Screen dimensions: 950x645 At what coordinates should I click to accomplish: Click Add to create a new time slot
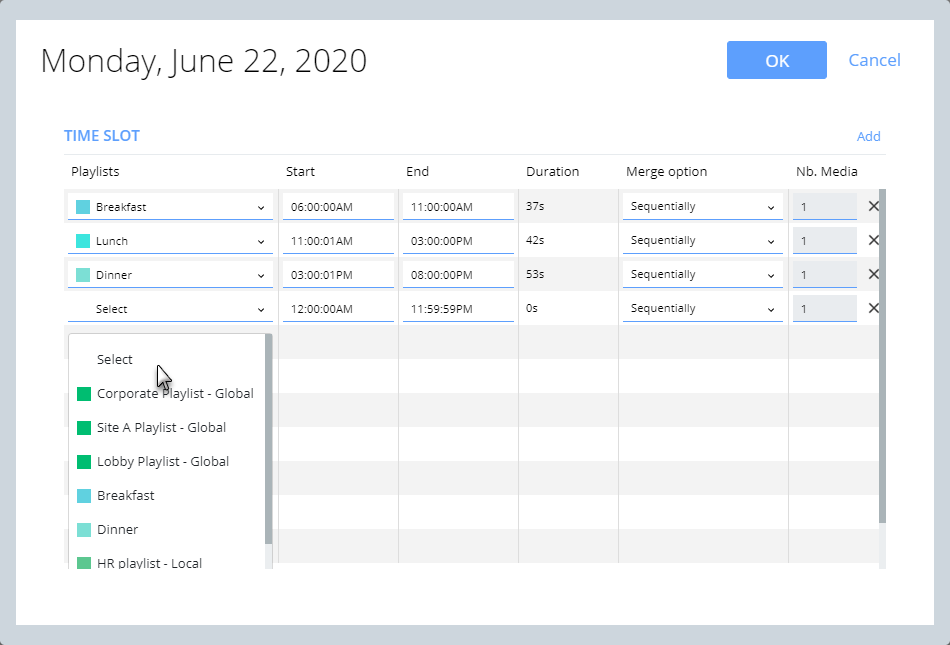868,136
